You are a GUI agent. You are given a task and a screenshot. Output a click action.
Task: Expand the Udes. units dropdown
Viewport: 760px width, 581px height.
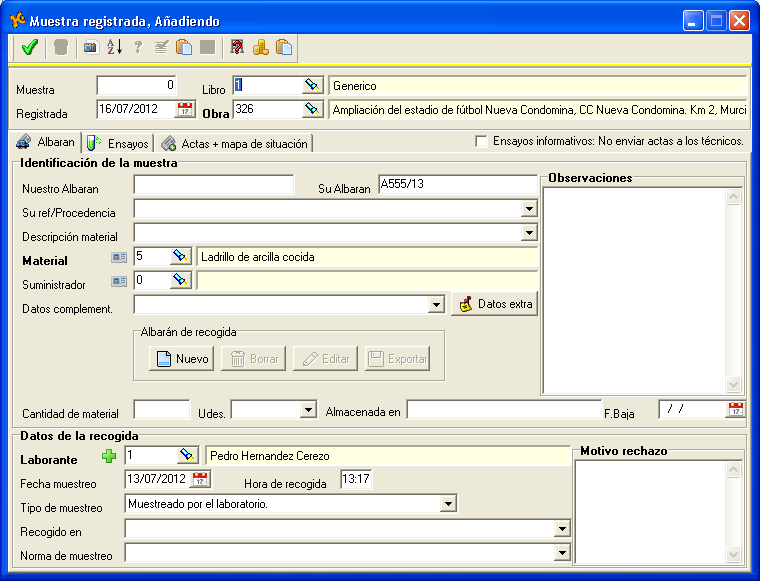[308, 410]
